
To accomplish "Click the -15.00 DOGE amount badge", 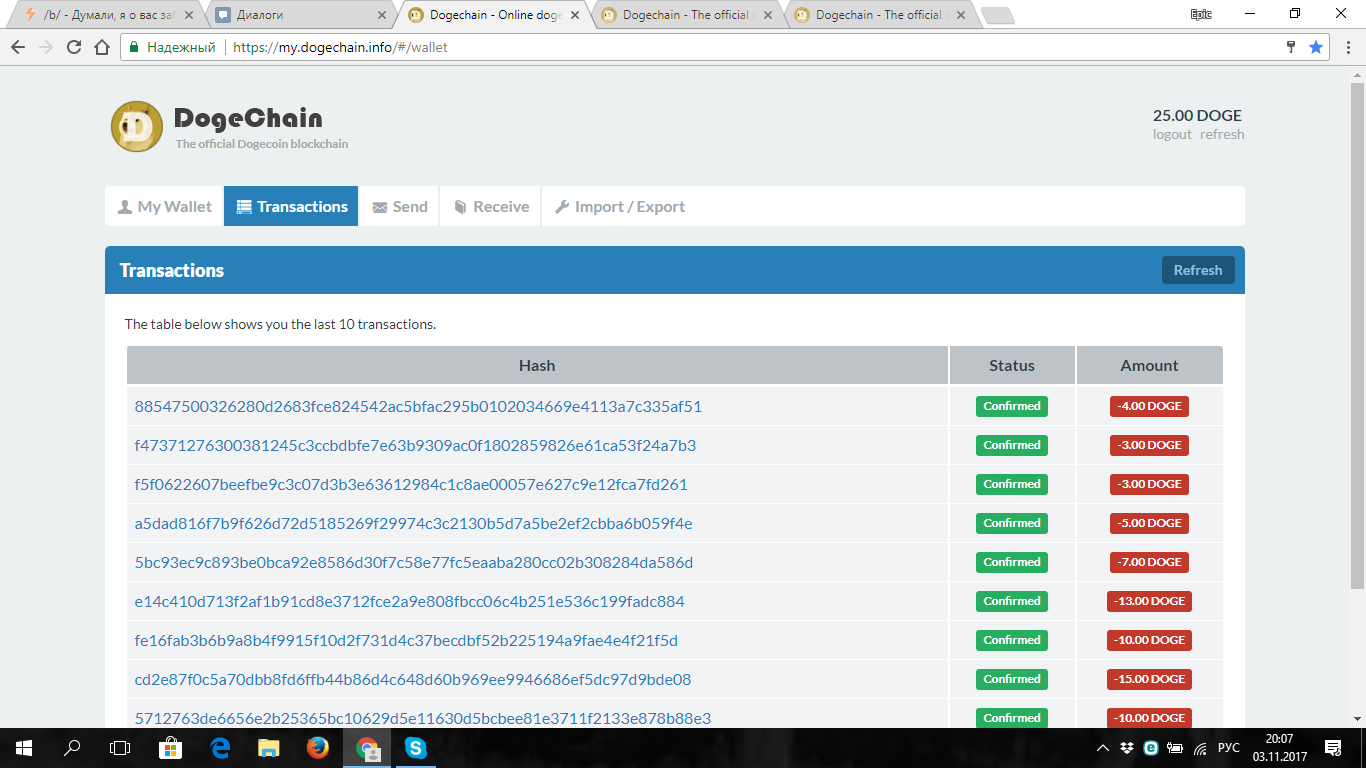I will pos(1149,680).
